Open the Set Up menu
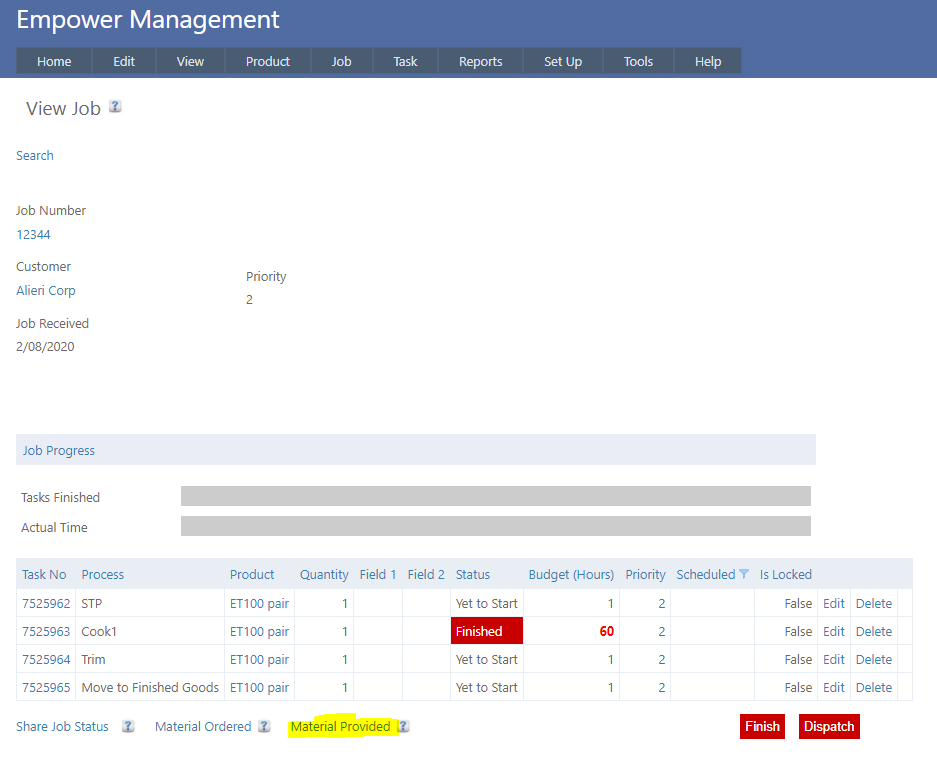 tap(562, 61)
